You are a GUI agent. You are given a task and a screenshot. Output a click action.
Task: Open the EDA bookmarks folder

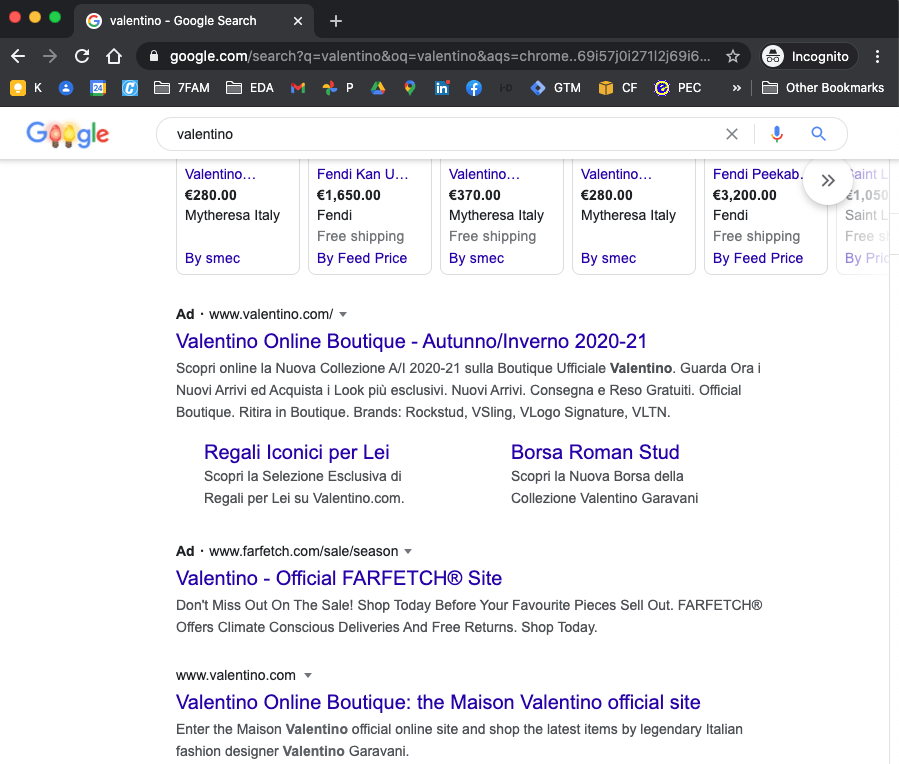pos(250,88)
